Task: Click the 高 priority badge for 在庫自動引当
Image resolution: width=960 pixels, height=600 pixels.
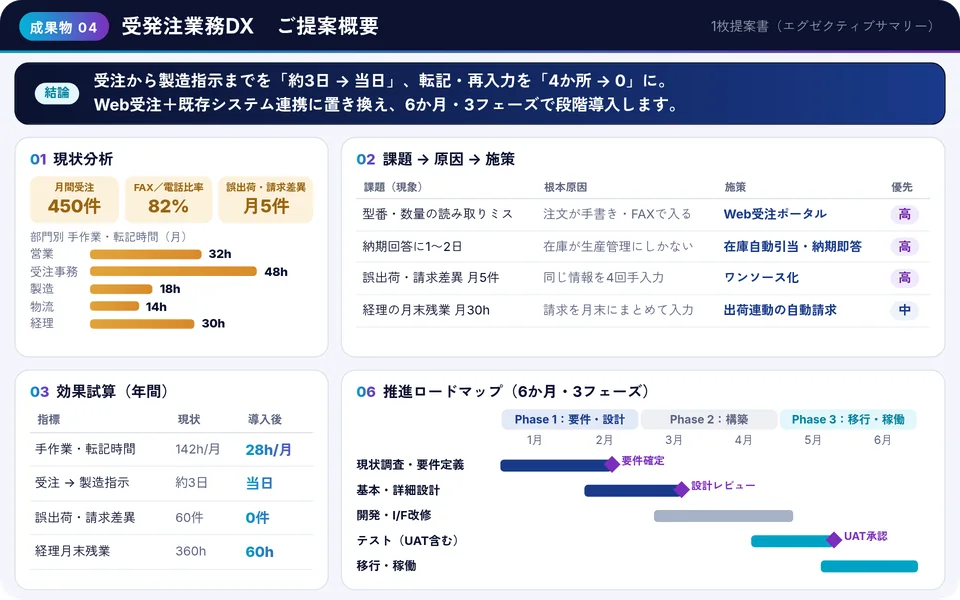Action: tap(904, 247)
